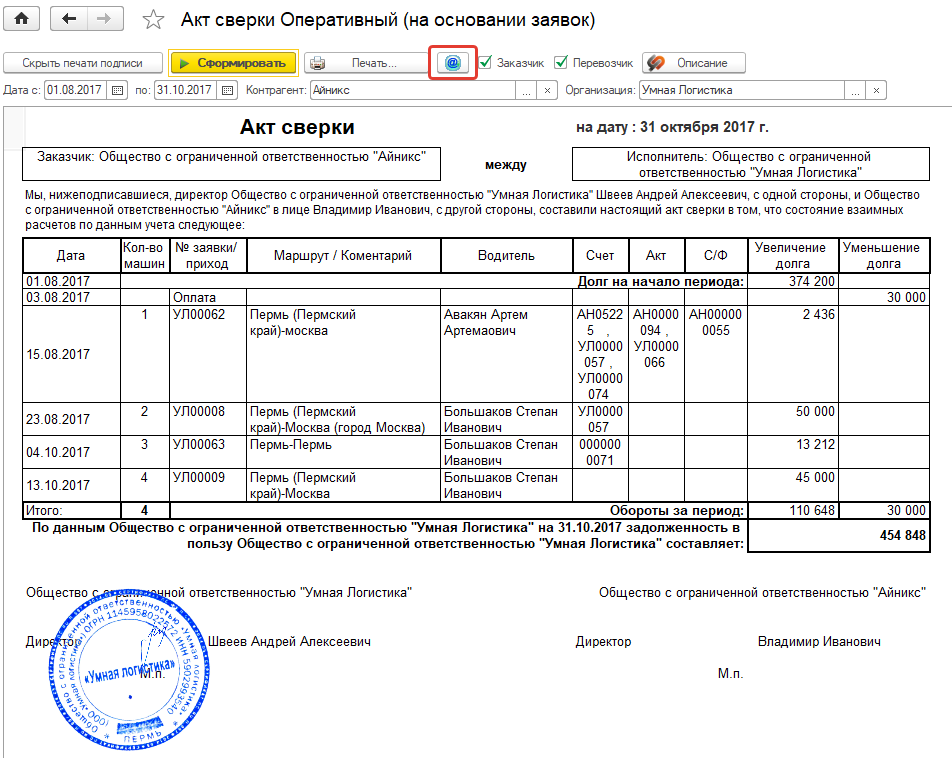The height and width of the screenshot is (758, 952).
Task: Hide stamps via Скрыть печати подписи
Action: (x=83, y=63)
